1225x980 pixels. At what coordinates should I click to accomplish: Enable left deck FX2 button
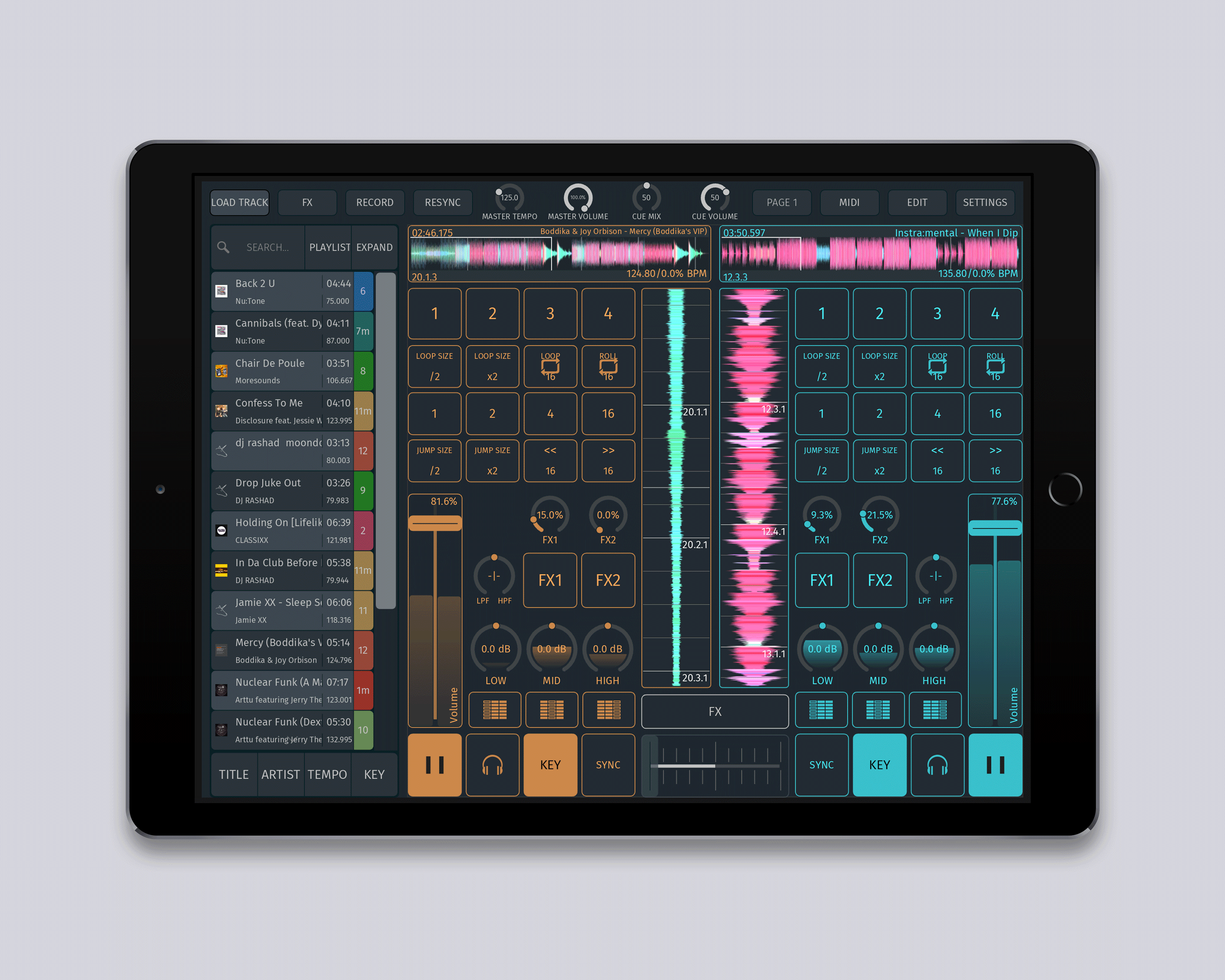click(x=608, y=580)
